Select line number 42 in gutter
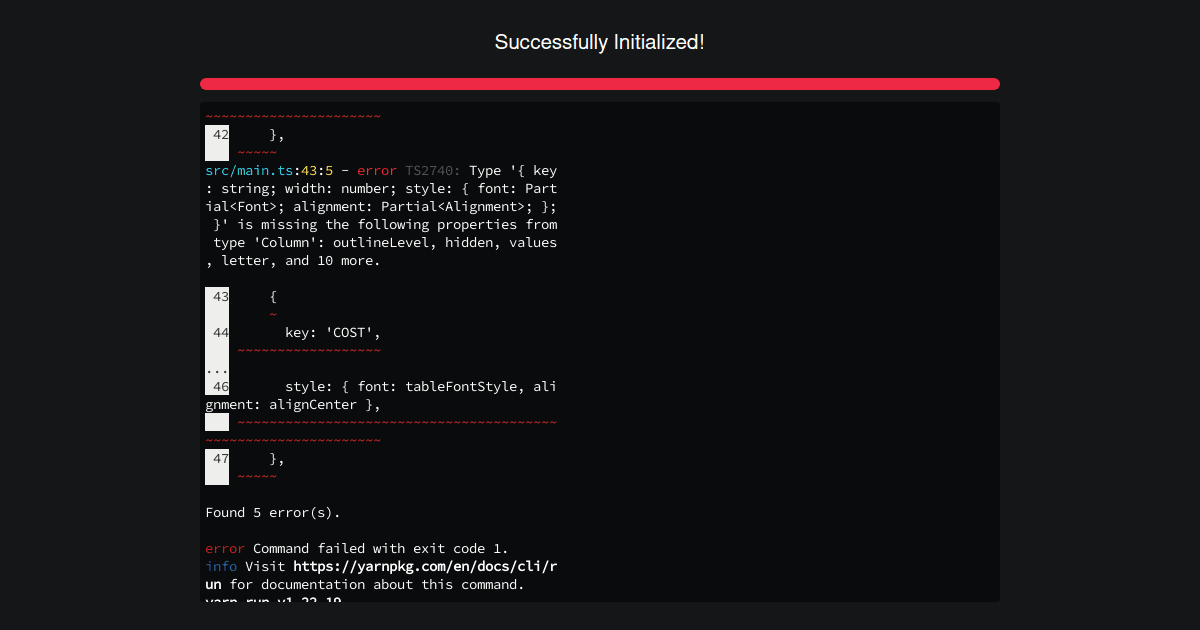 220,135
